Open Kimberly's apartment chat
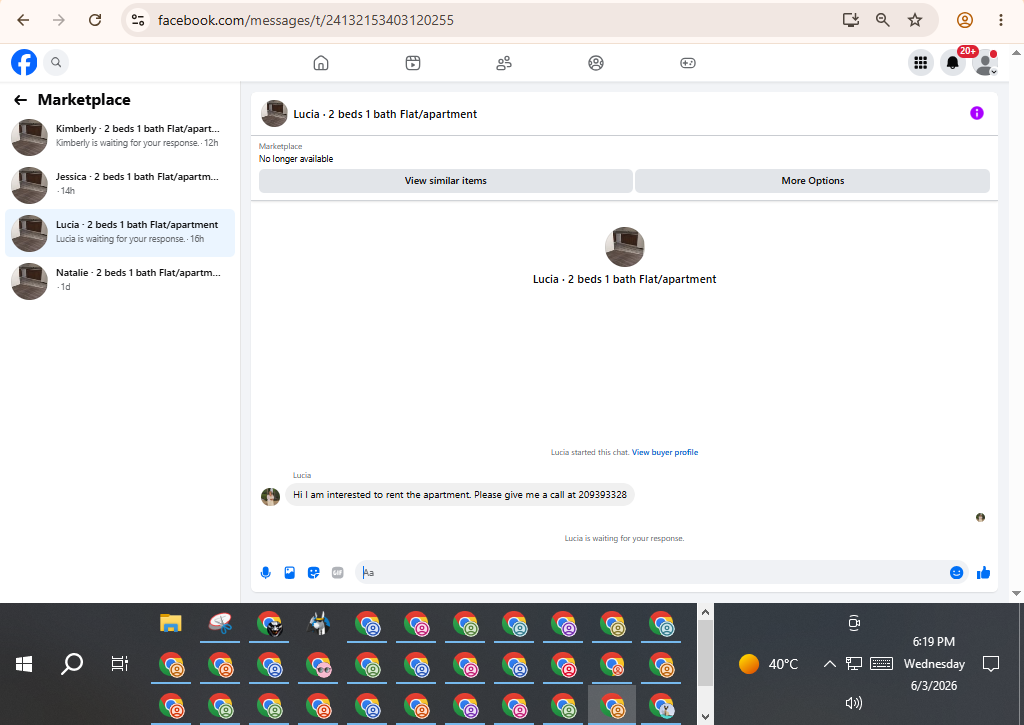The width and height of the screenshot is (1024, 725). pos(120,137)
